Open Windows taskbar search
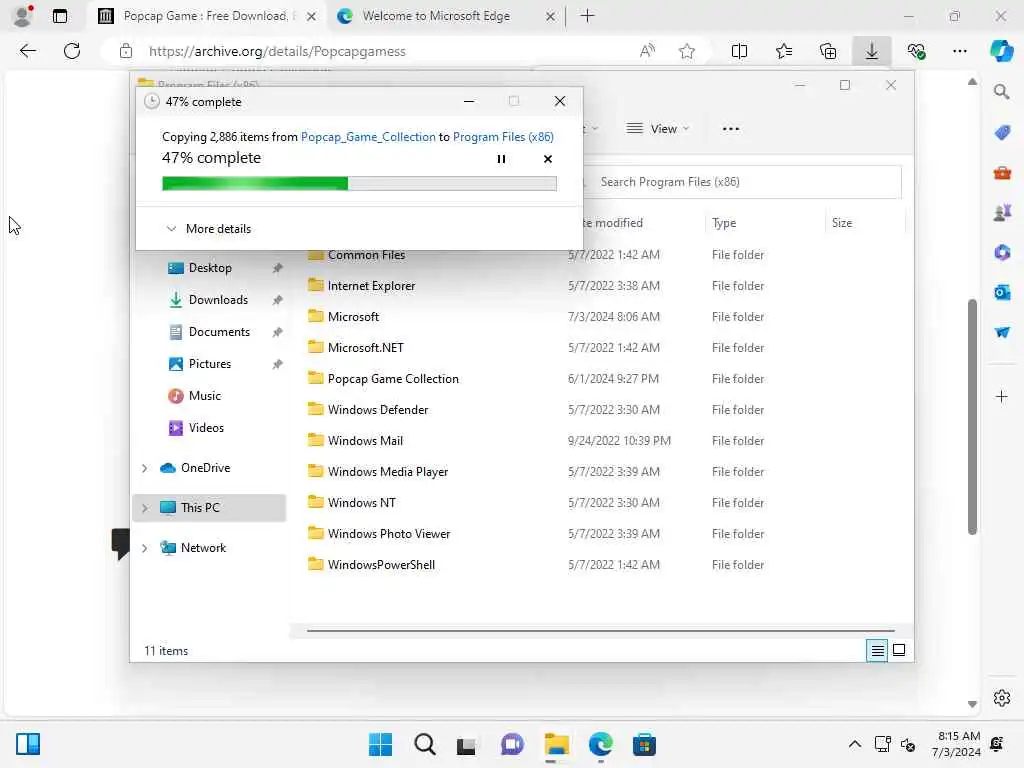The image size is (1024, 768). [x=424, y=744]
